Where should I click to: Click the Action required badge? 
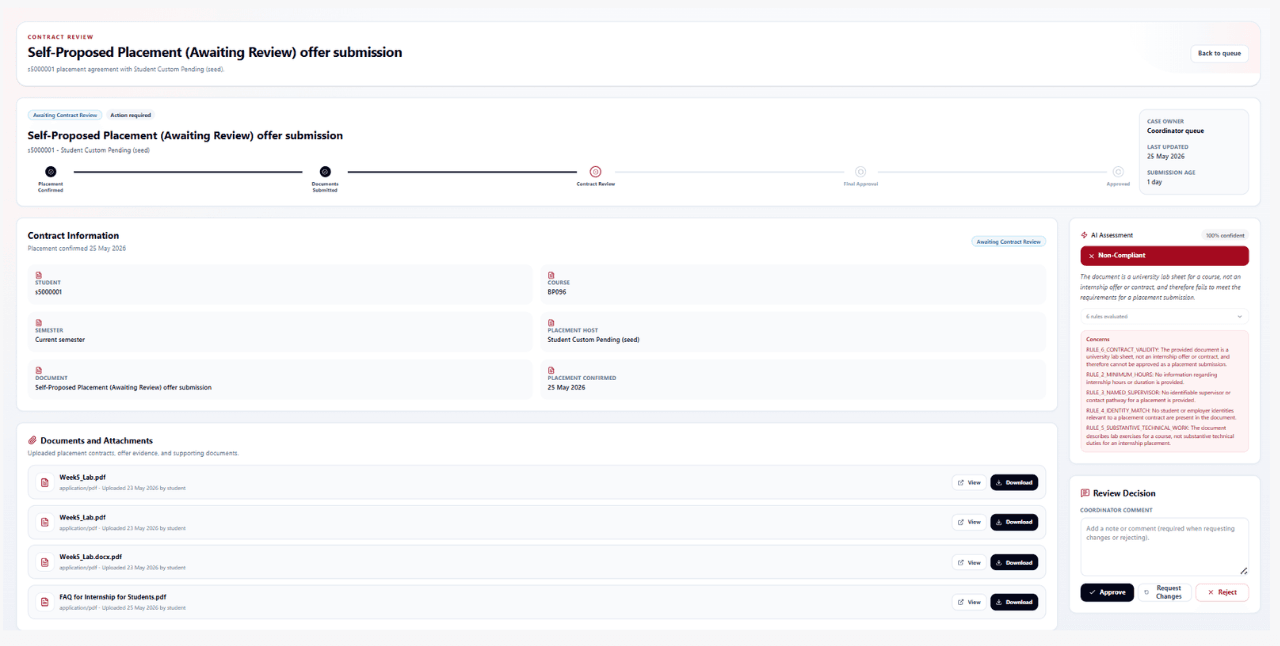[x=130, y=115]
